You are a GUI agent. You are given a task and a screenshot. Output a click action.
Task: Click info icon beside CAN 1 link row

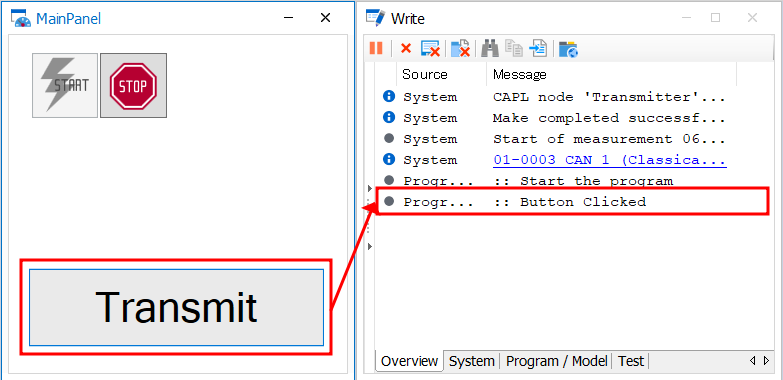[x=389, y=159]
